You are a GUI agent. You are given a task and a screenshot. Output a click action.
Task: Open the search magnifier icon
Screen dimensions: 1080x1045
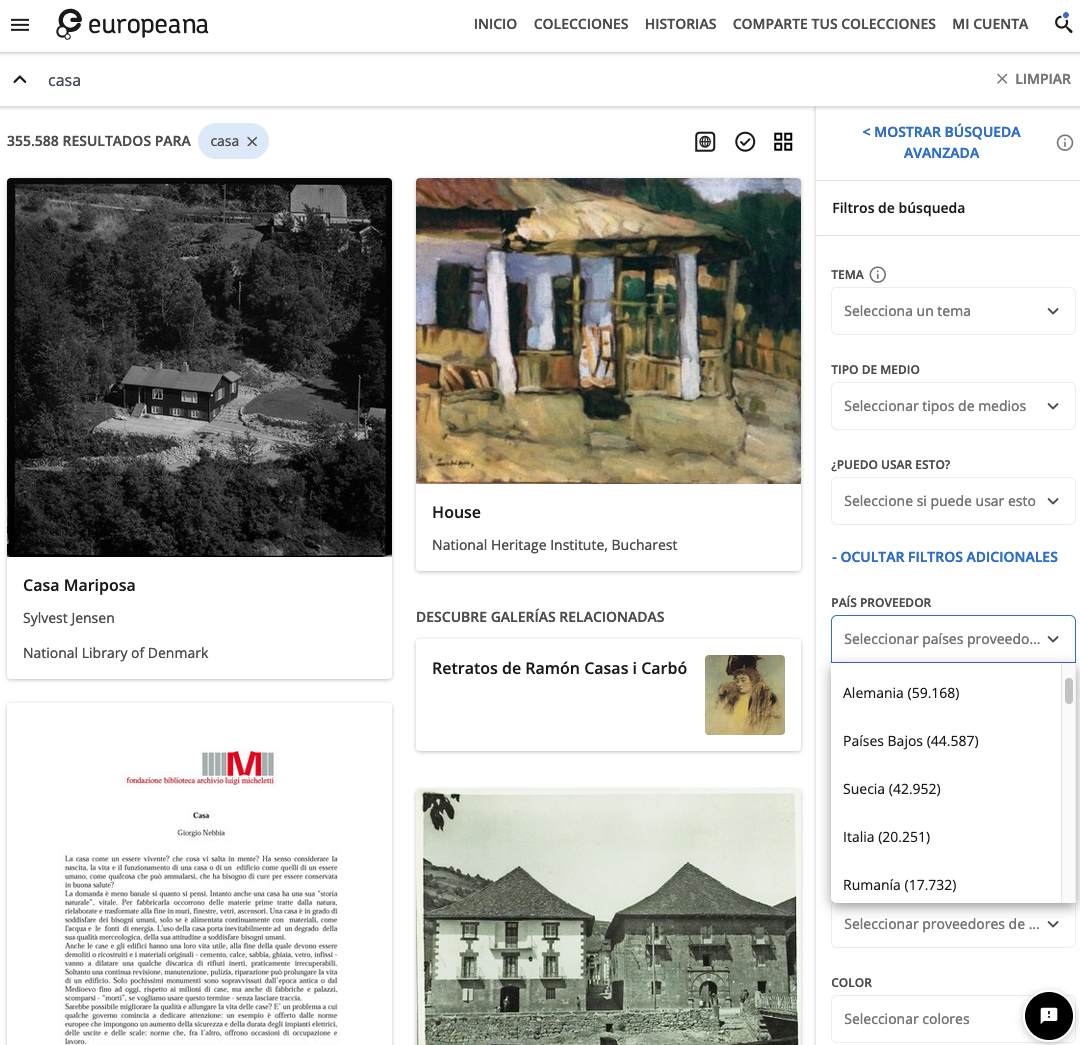click(1063, 24)
